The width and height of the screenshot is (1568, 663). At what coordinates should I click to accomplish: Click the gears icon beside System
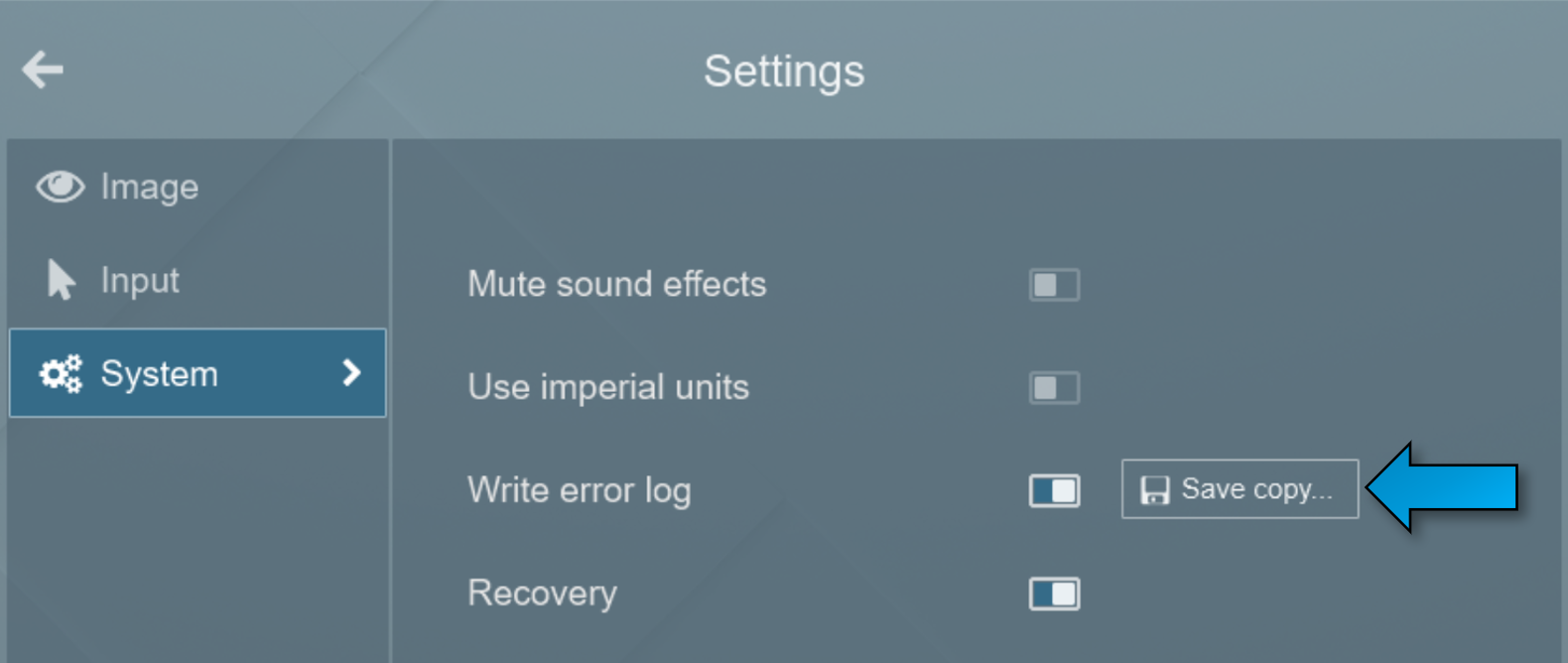[60, 373]
